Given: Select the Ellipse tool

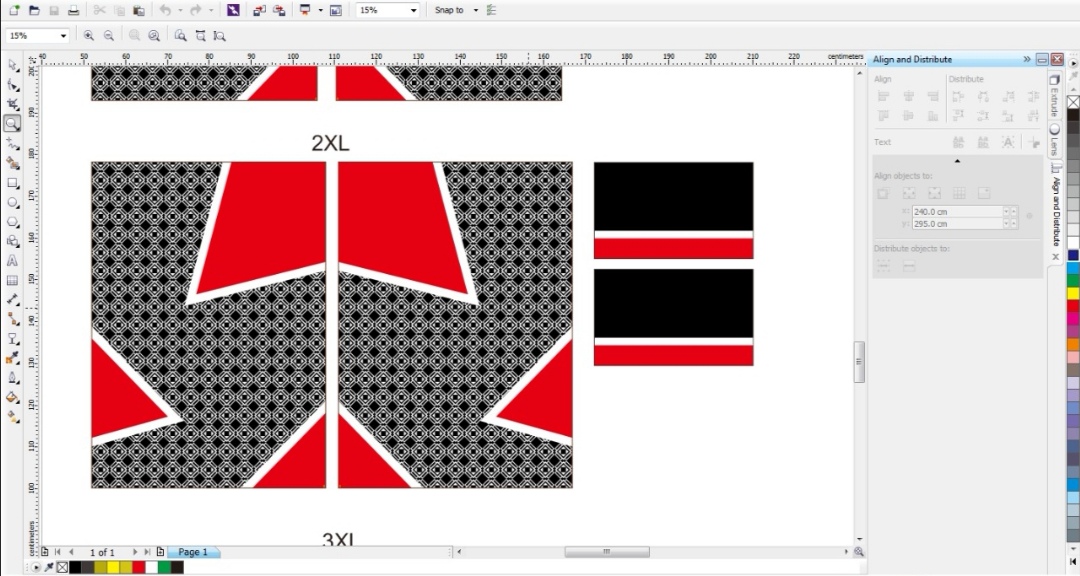Looking at the screenshot, I should click(x=13, y=202).
